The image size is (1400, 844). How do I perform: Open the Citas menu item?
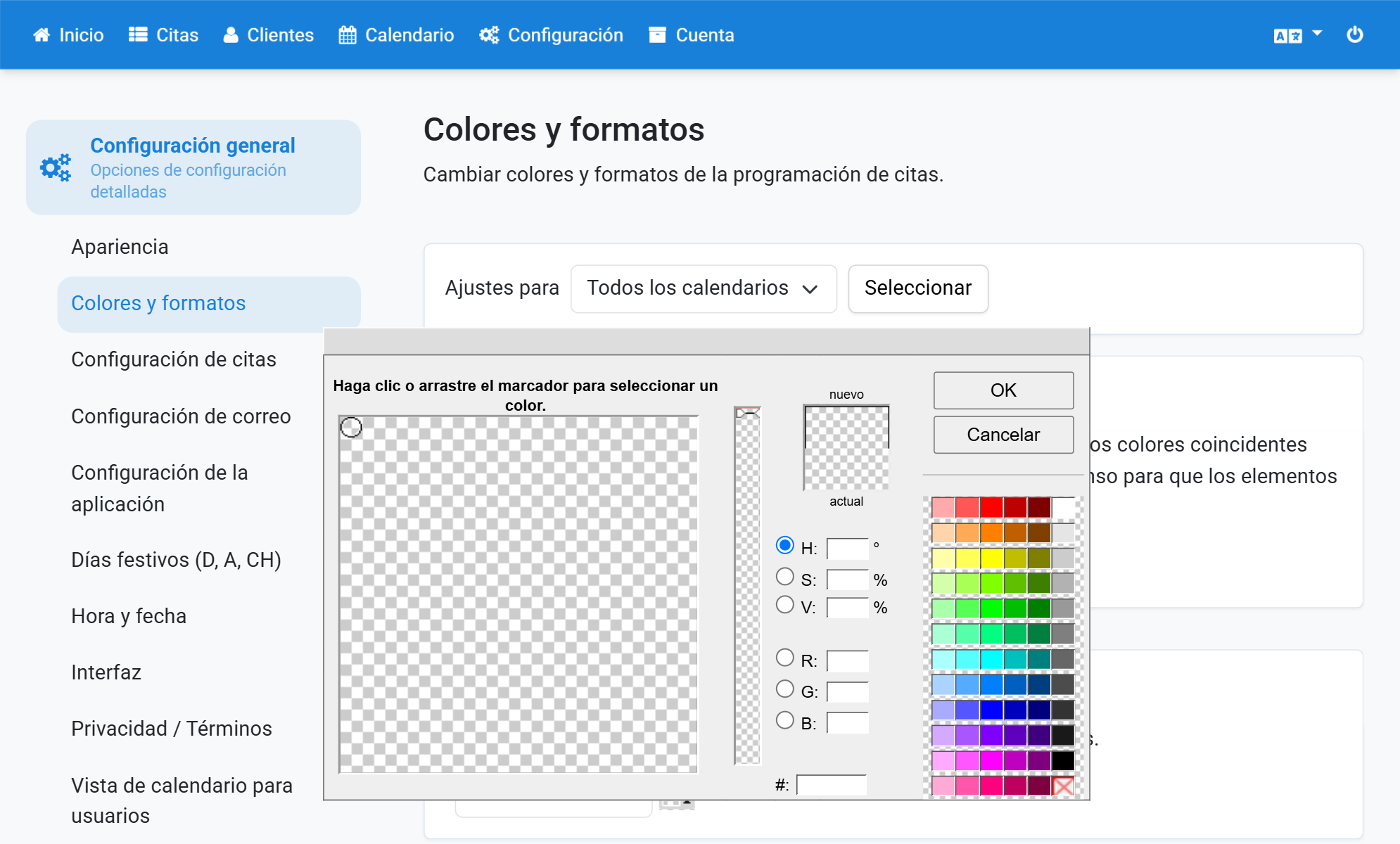click(163, 35)
